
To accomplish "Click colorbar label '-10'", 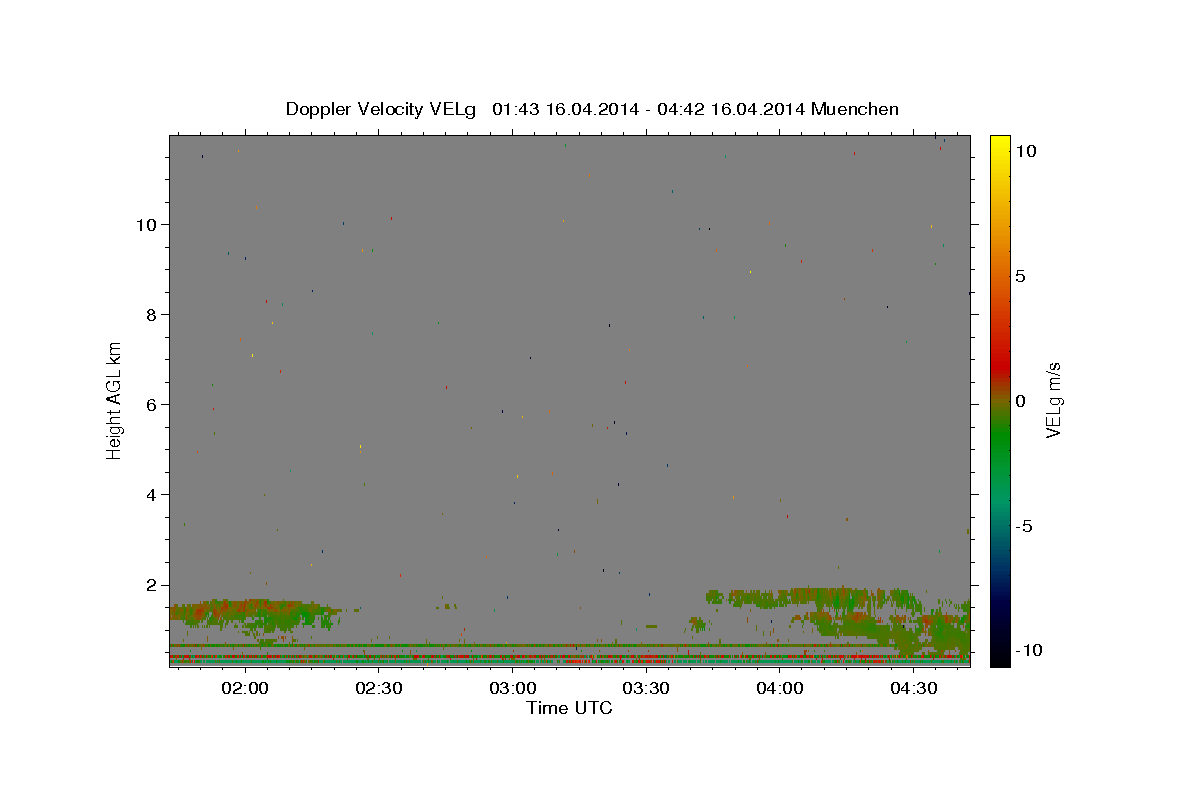I will 1029,651.
